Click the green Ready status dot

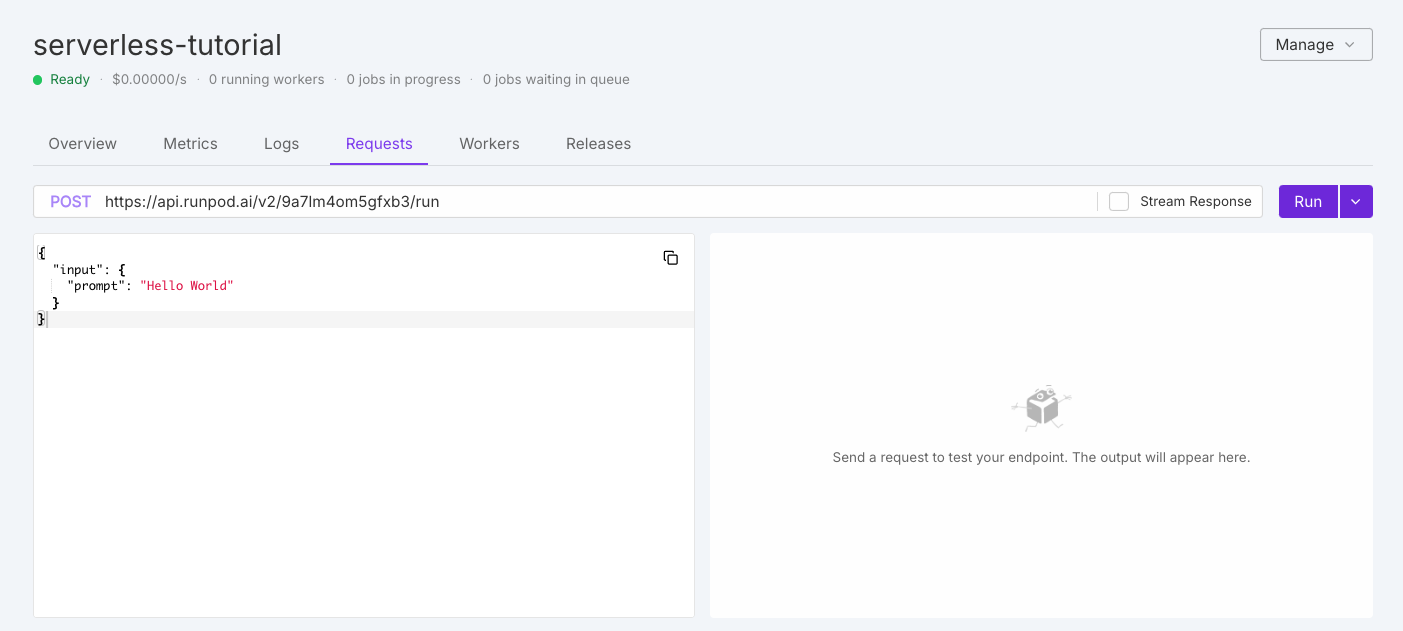coord(38,80)
